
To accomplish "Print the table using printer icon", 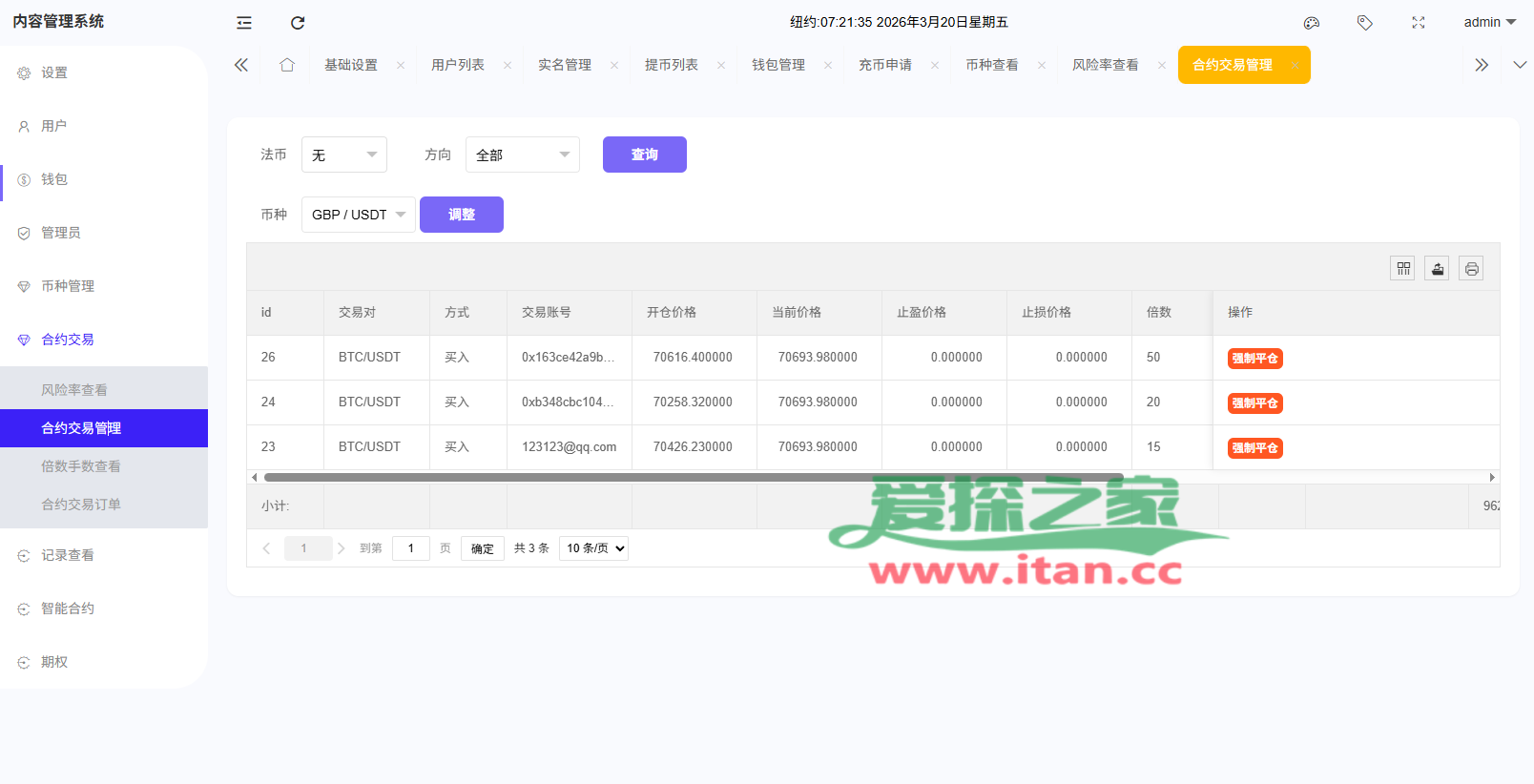I will (1472, 269).
